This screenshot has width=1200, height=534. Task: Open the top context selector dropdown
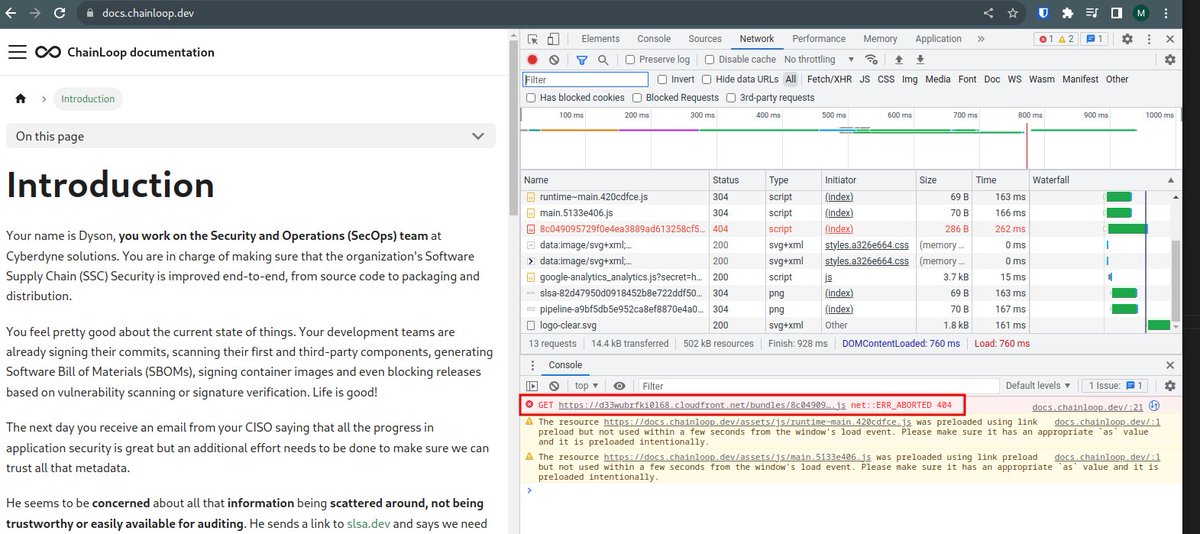587,386
